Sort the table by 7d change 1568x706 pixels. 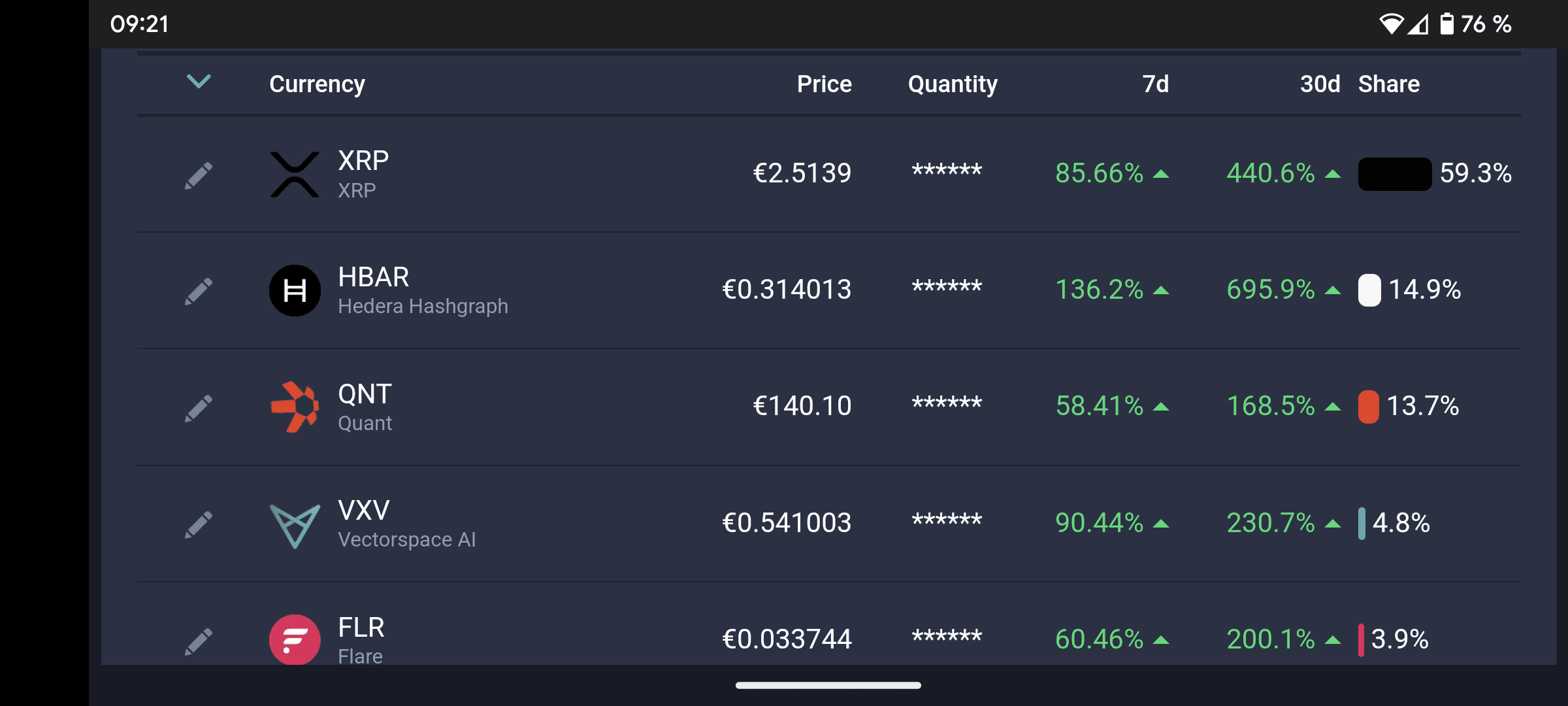pyautogui.click(x=1155, y=84)
